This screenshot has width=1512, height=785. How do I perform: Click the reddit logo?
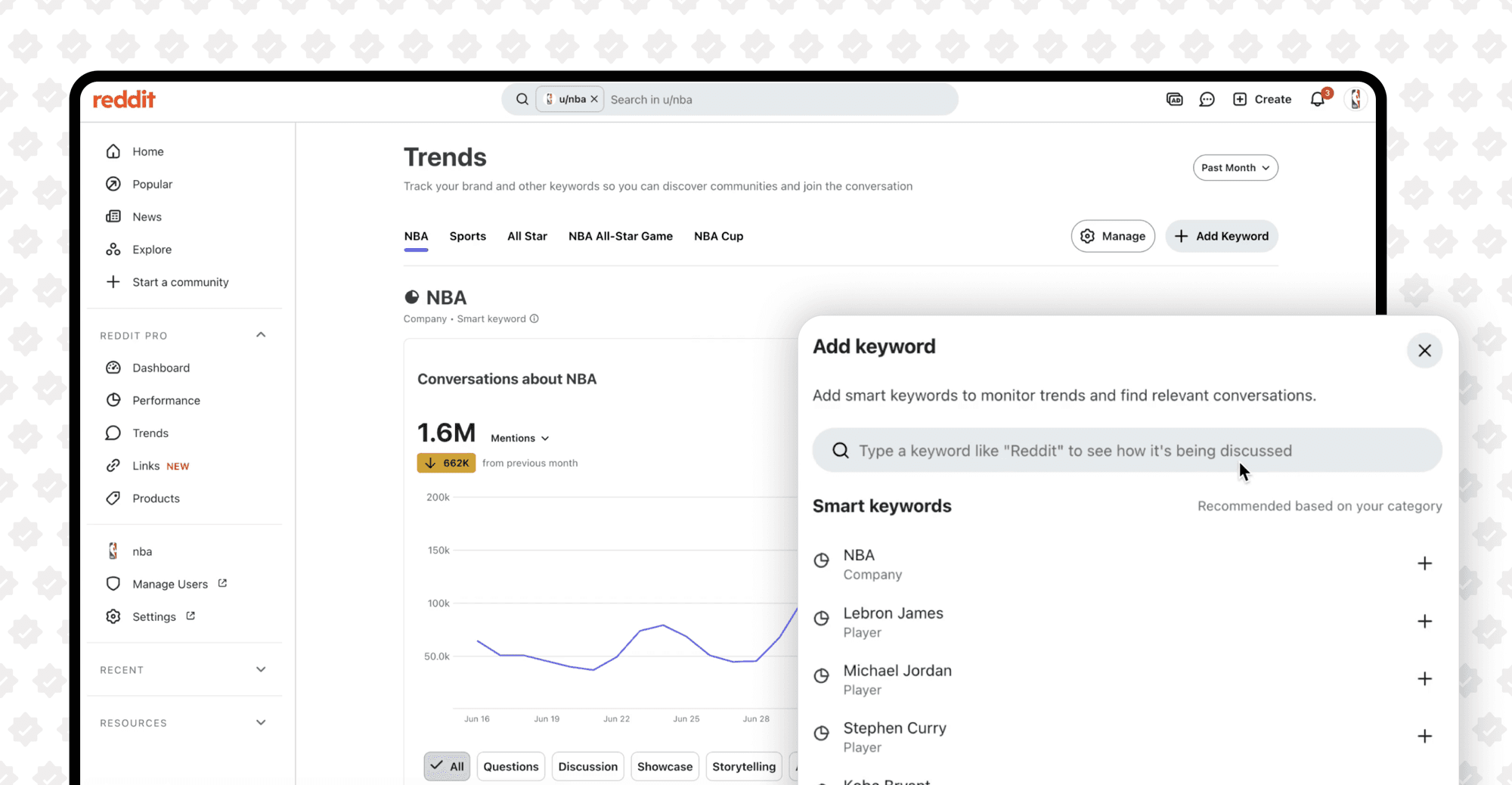[124, 99]
